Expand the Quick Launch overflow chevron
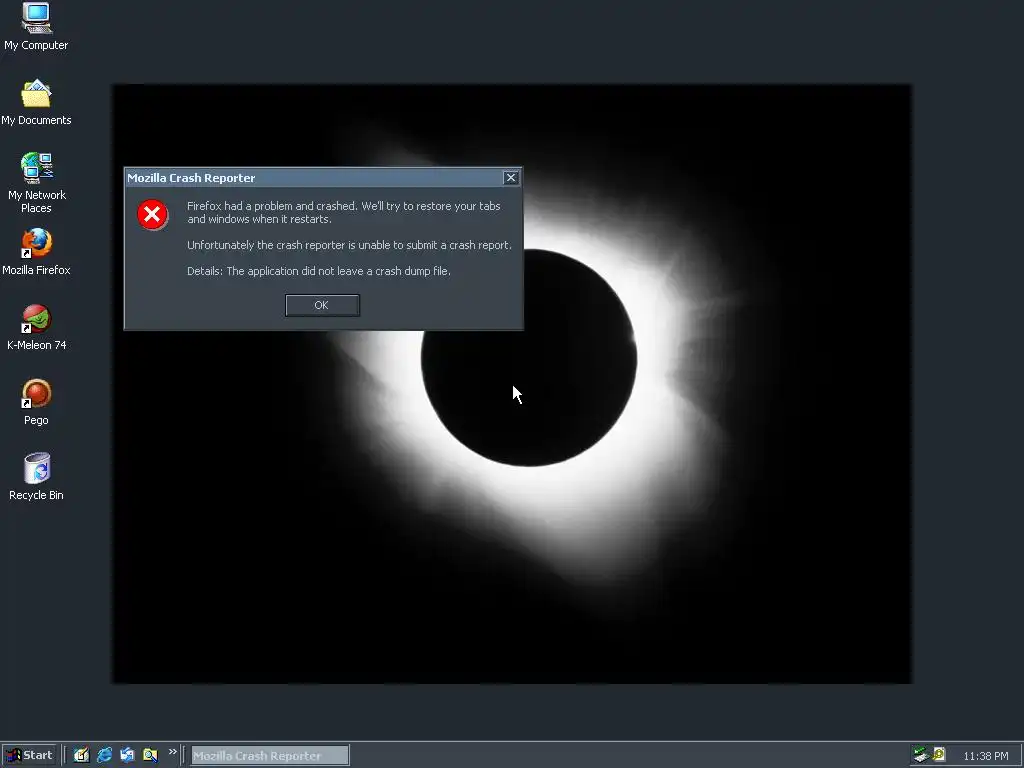1024x768 pixels. pos(172,752)
